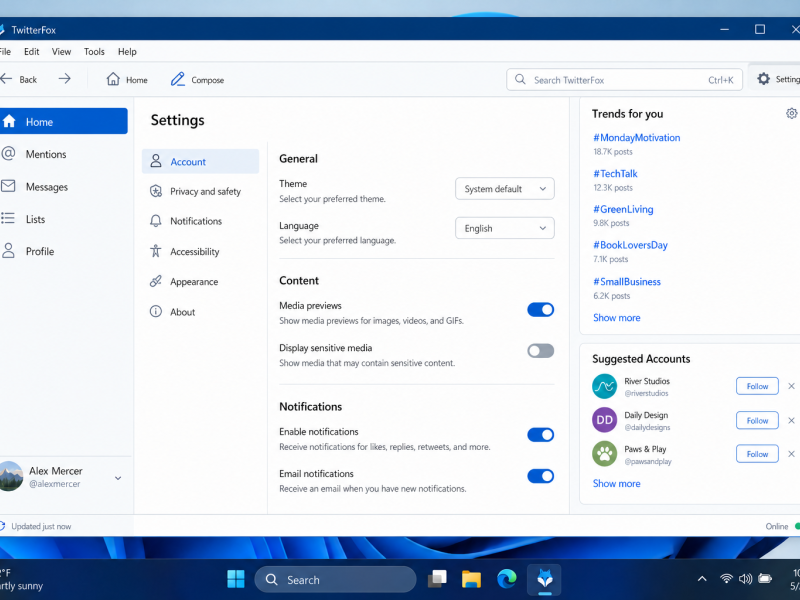Enable Display sensitive media switch
Screen dimensions: 800x600
point(540,351)
